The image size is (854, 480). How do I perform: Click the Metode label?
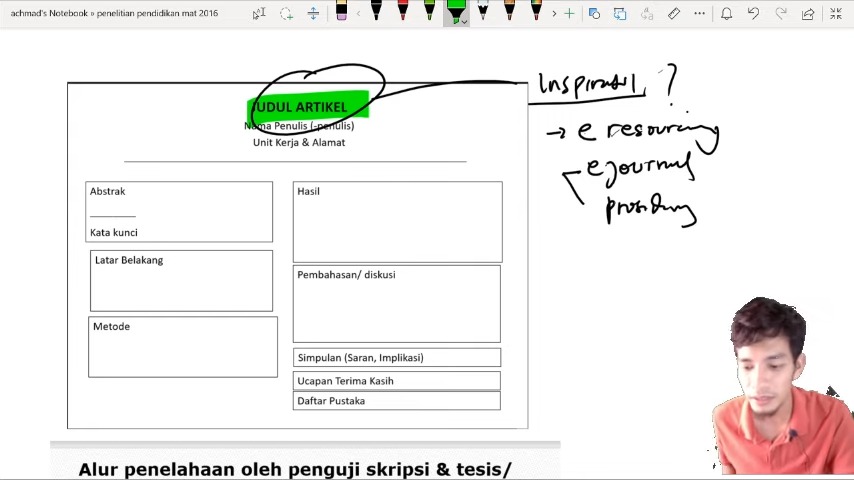tap(111, 326)
